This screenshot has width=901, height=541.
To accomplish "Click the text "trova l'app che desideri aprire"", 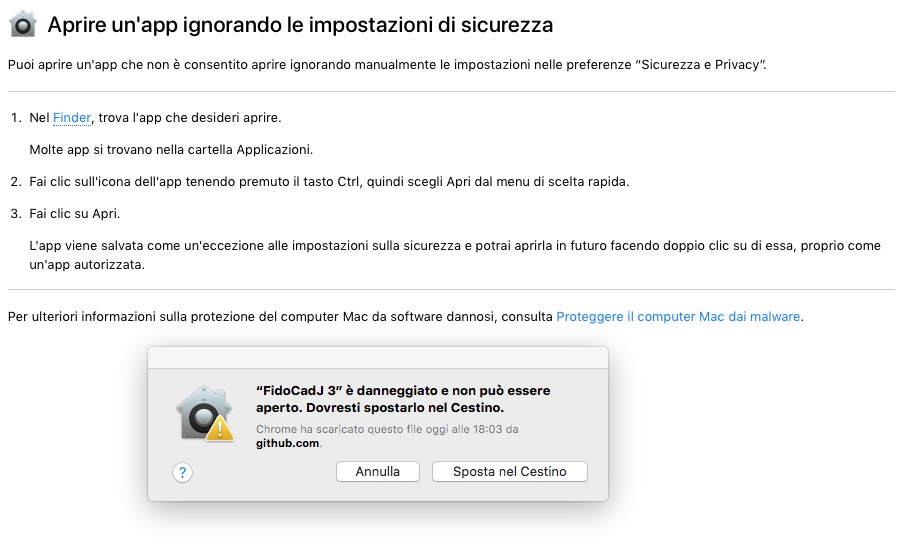I will tap(190, 118).
